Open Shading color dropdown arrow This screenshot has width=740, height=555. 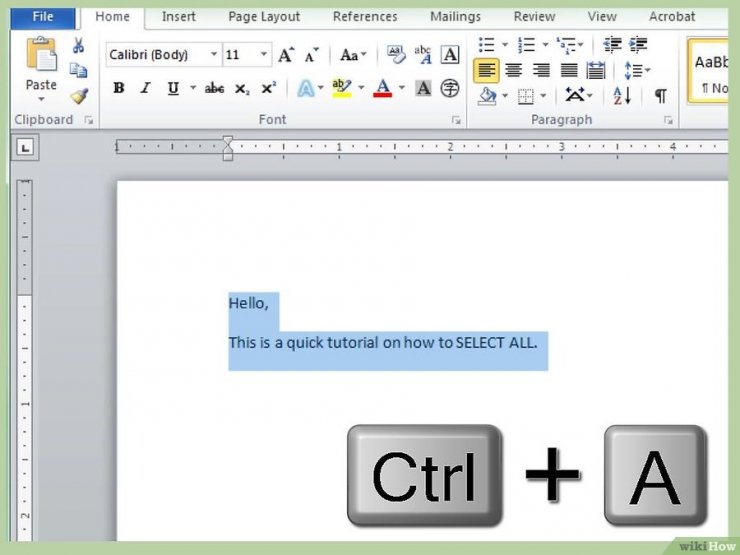tap(505, 96)
